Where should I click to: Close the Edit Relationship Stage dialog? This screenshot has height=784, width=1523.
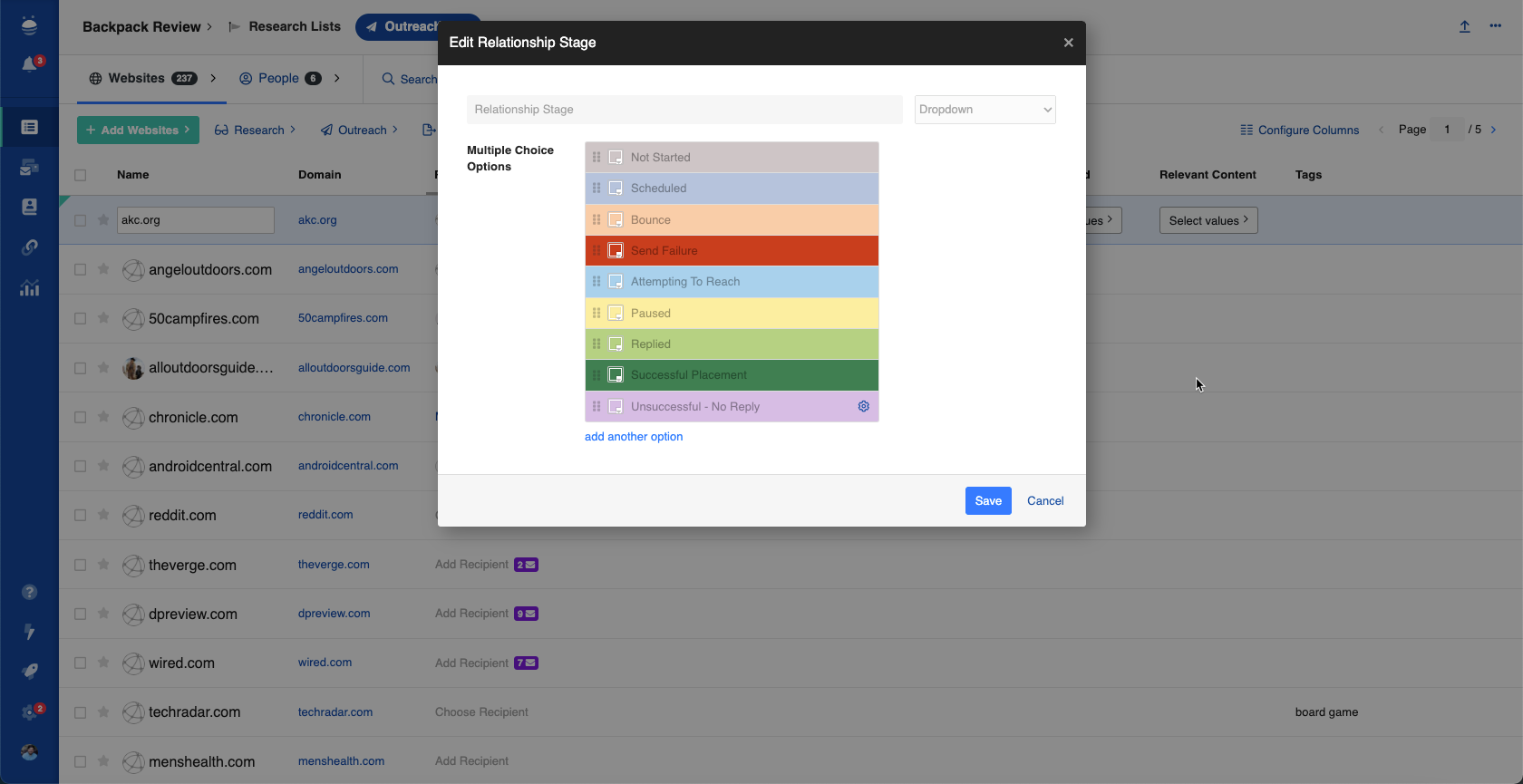coord(1068,43)
